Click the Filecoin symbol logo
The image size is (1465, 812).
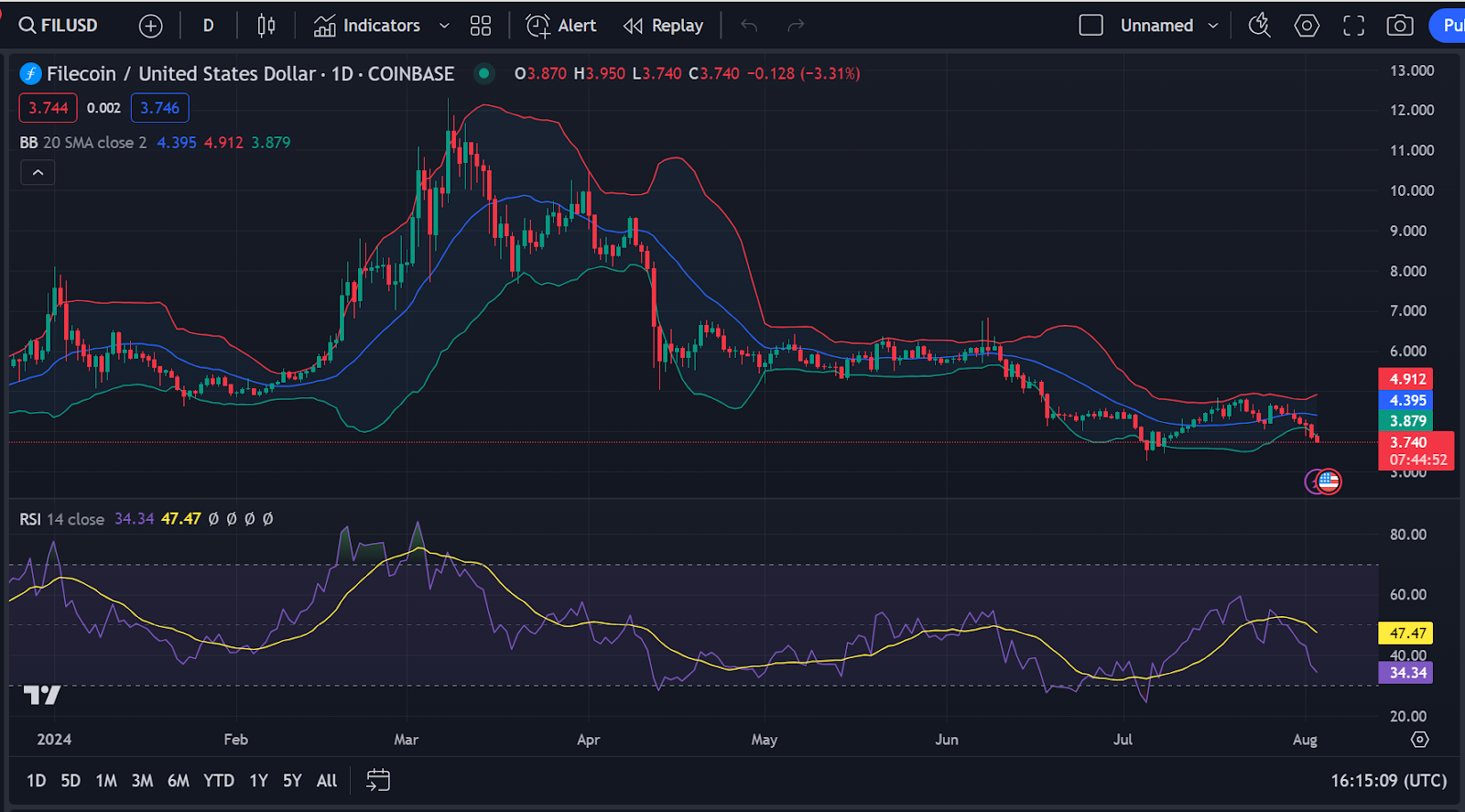30,73
